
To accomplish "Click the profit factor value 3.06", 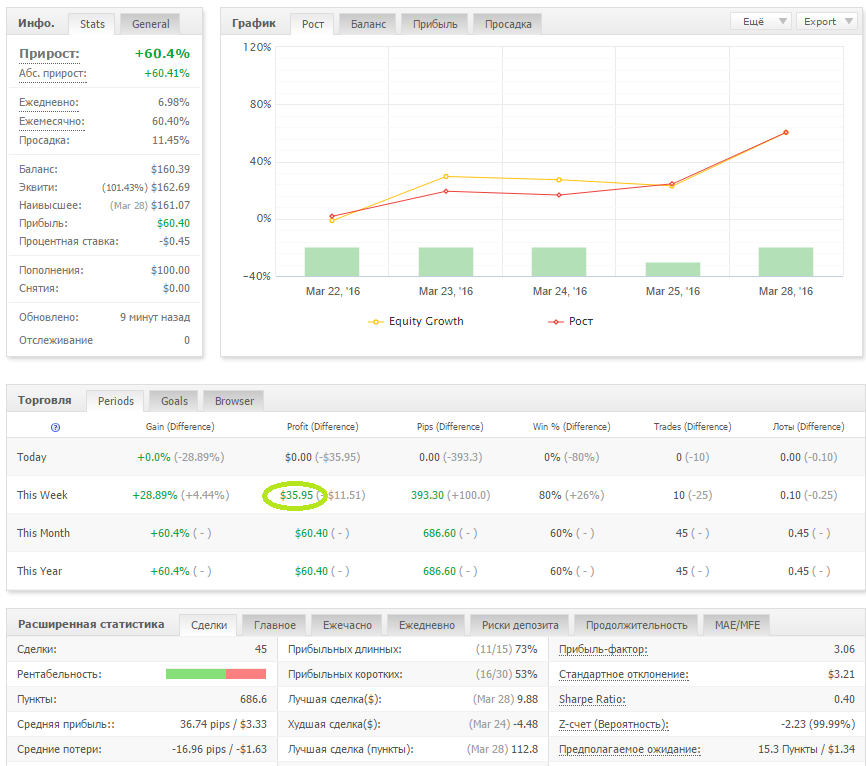I will pos(844,649).
